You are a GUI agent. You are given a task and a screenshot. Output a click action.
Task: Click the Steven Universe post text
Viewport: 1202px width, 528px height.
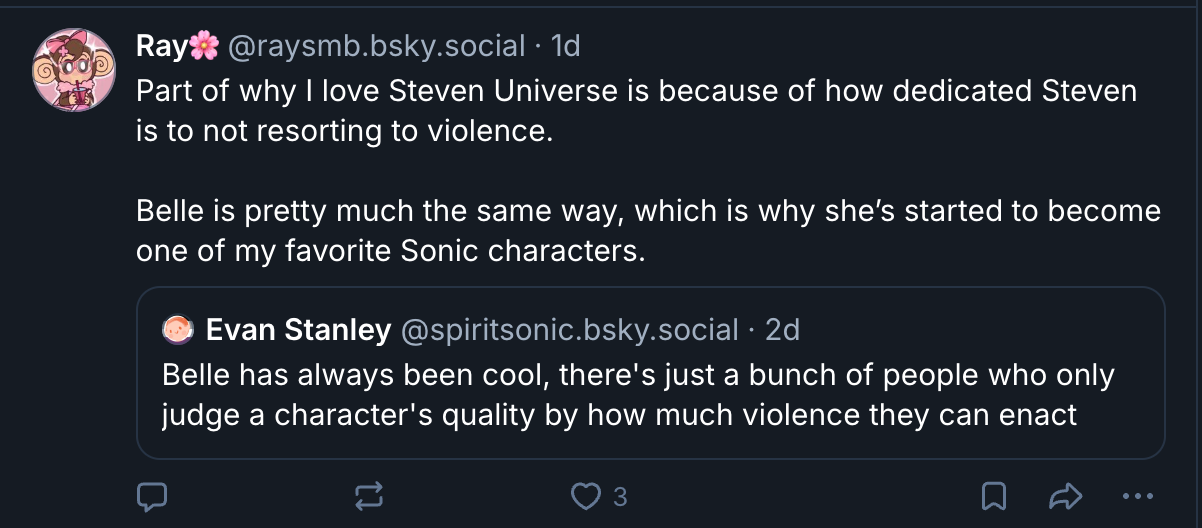pos(636,110)
